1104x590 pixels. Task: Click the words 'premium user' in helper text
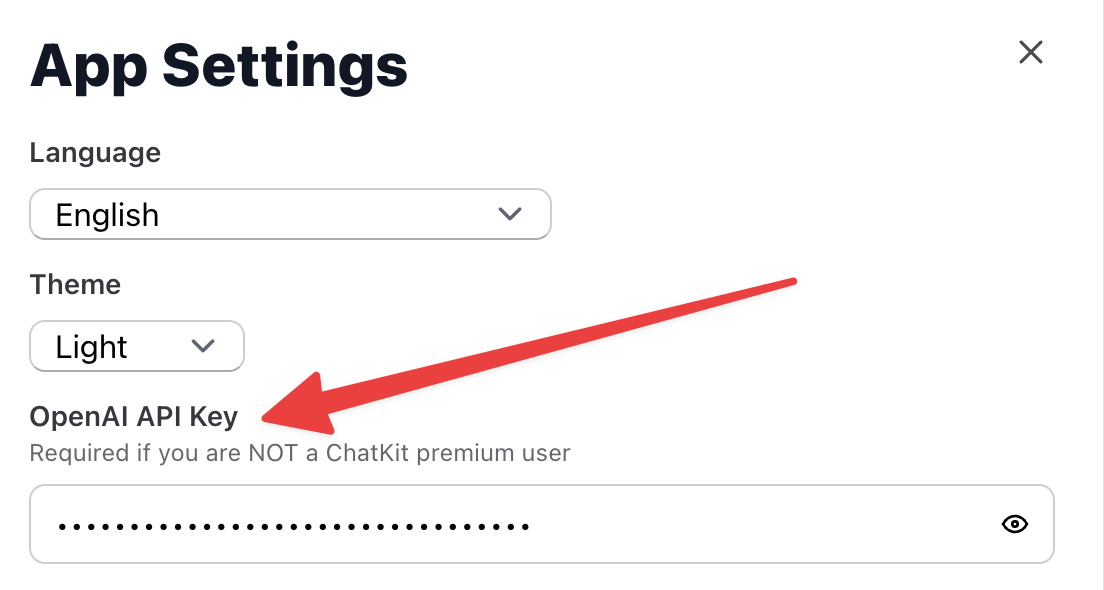[x=493, y=453]
